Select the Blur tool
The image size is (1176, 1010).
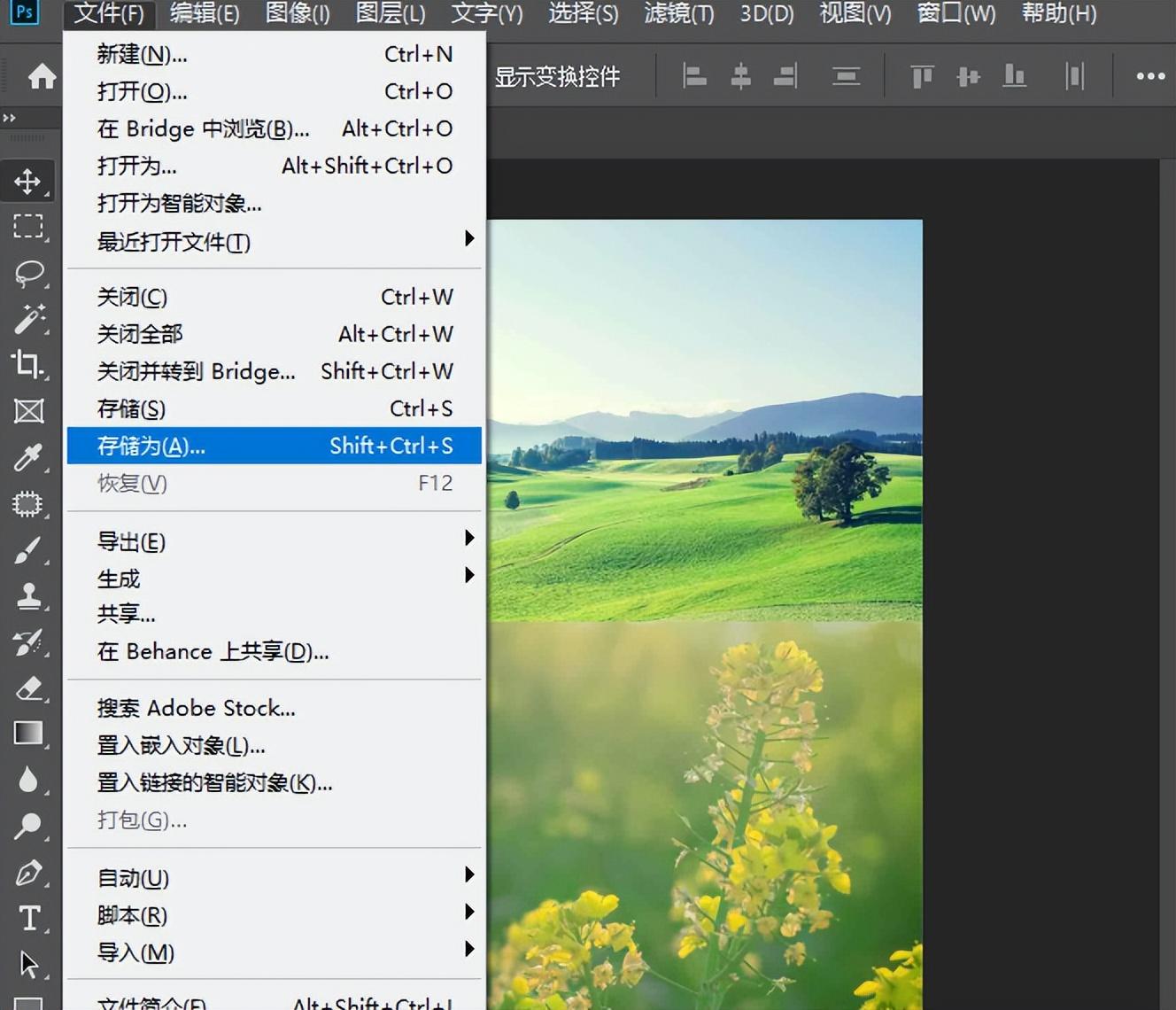click(x=27, y=780)
